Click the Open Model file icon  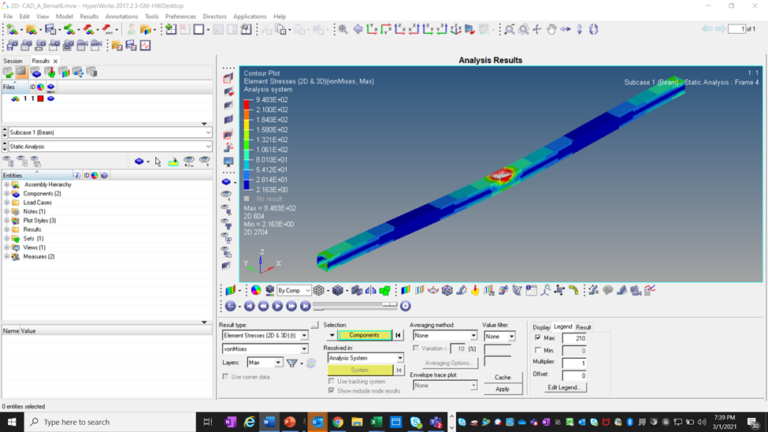(31, 29)
